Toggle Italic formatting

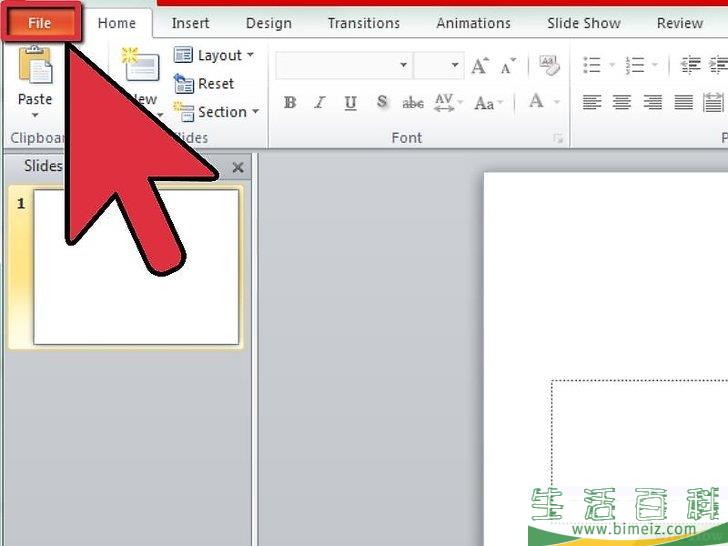pyautogui.click(x=320, y=102)
